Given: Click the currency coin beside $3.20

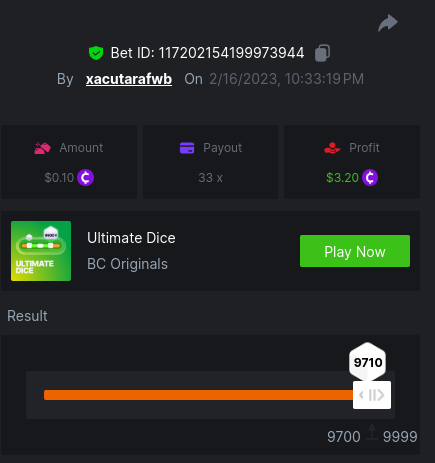Looking at the screenshot, I should click(370, 178).
